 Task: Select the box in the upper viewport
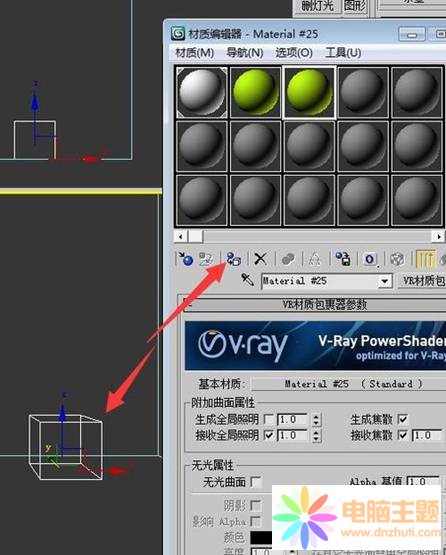click(35, 140)
